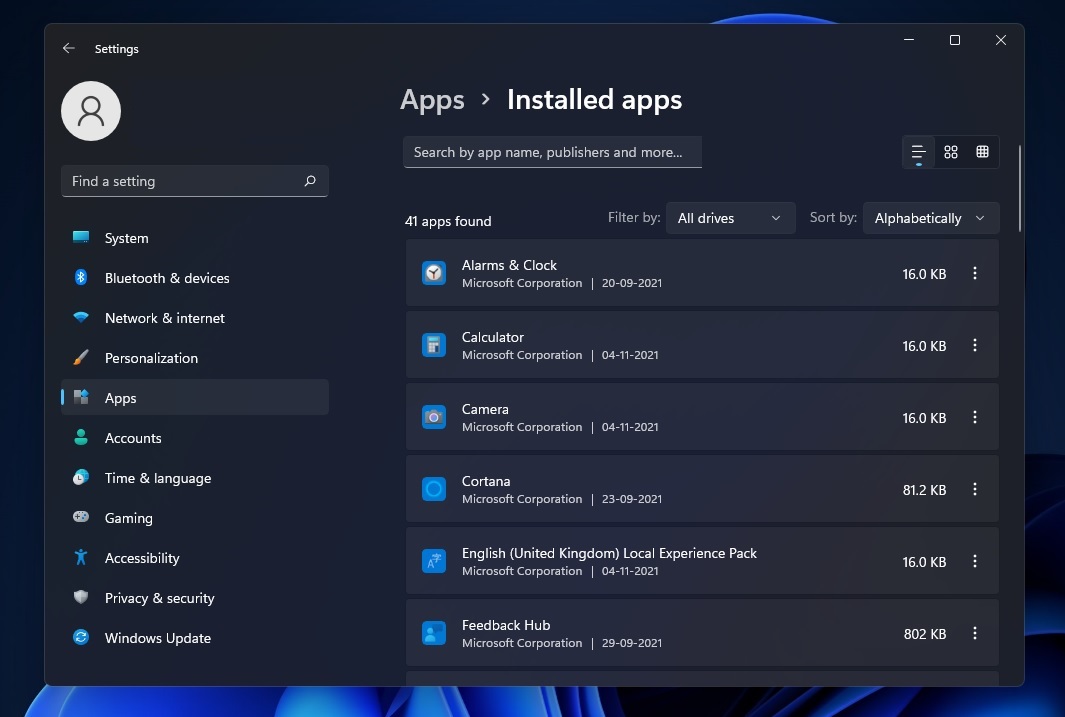This screenshot has width=1065, height=717.
Task: Navigate back using the Apps breadcrumb
Action: pos(432,100)
